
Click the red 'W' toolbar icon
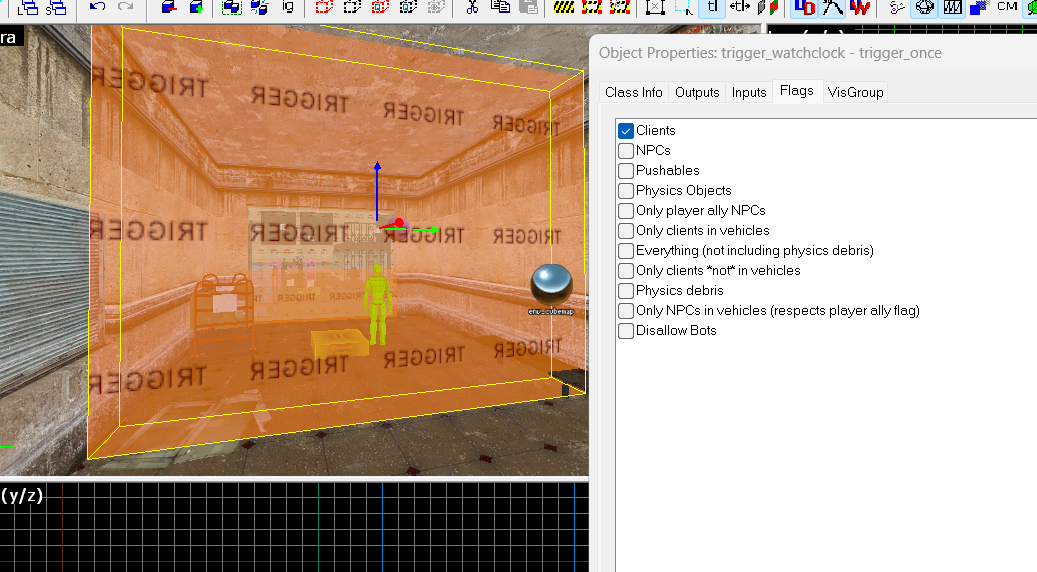coord(859,7)
